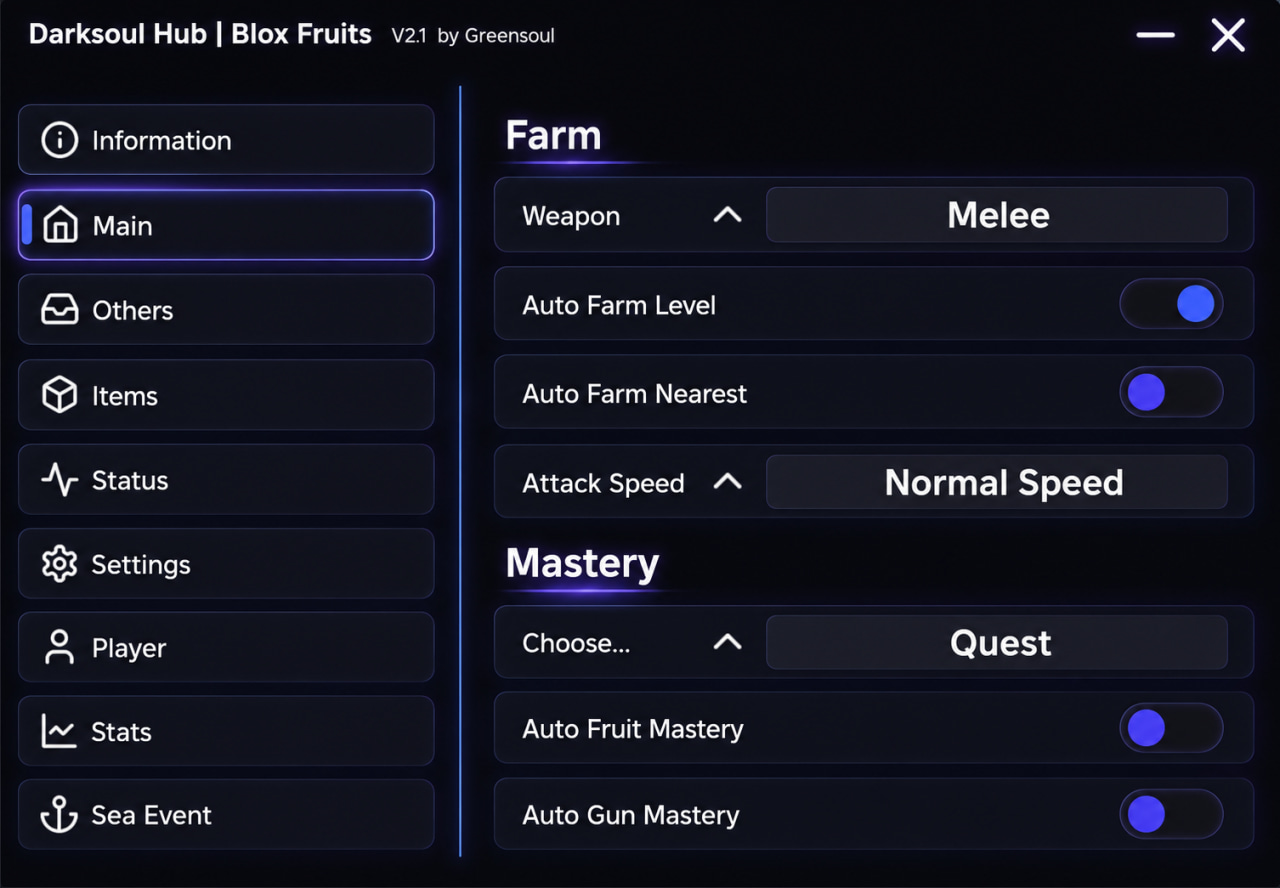Click the line chart icon beside Stats
The image size is (1280, 888).
click(59, 731)
